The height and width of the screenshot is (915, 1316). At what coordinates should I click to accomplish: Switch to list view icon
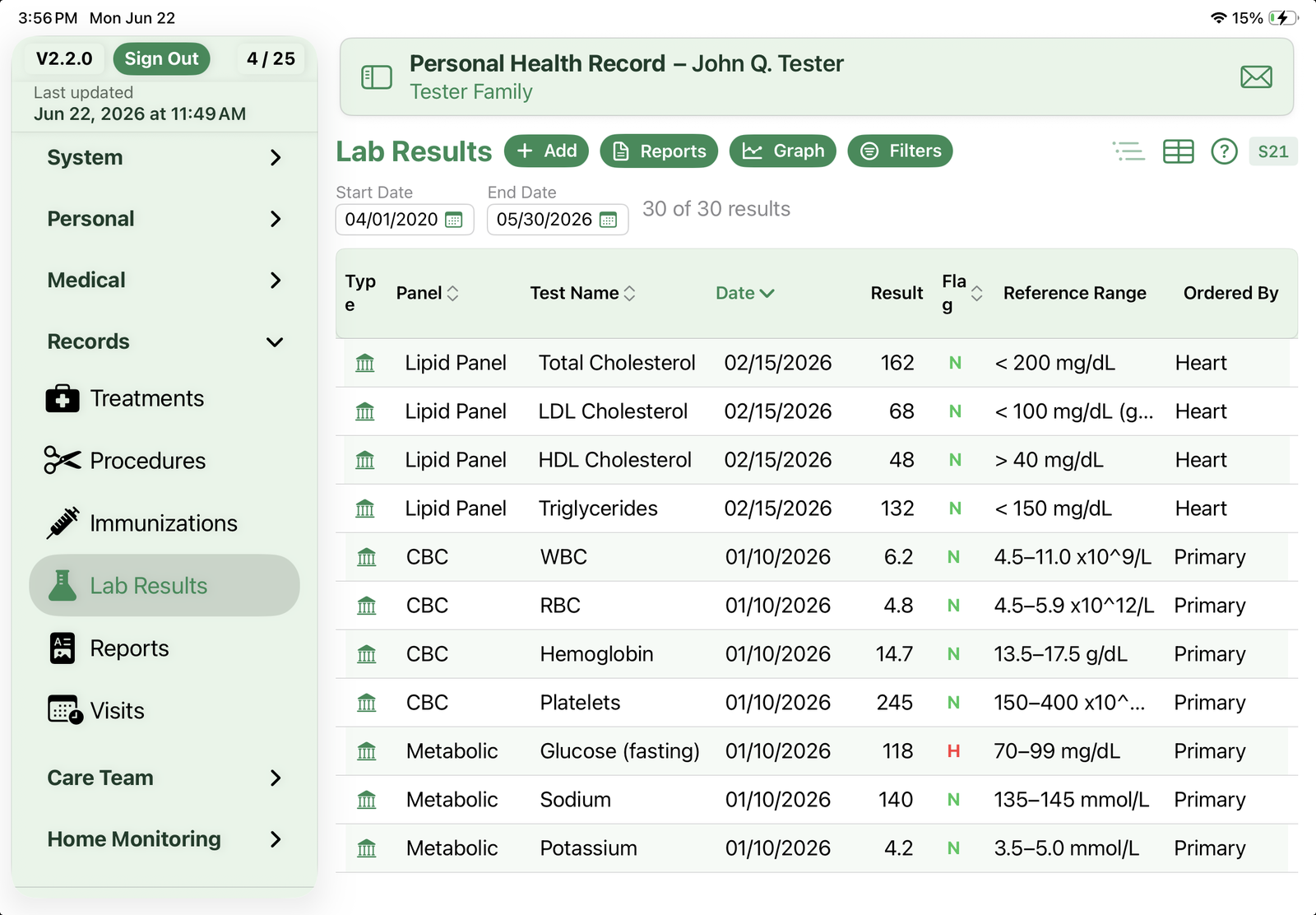1128,151
